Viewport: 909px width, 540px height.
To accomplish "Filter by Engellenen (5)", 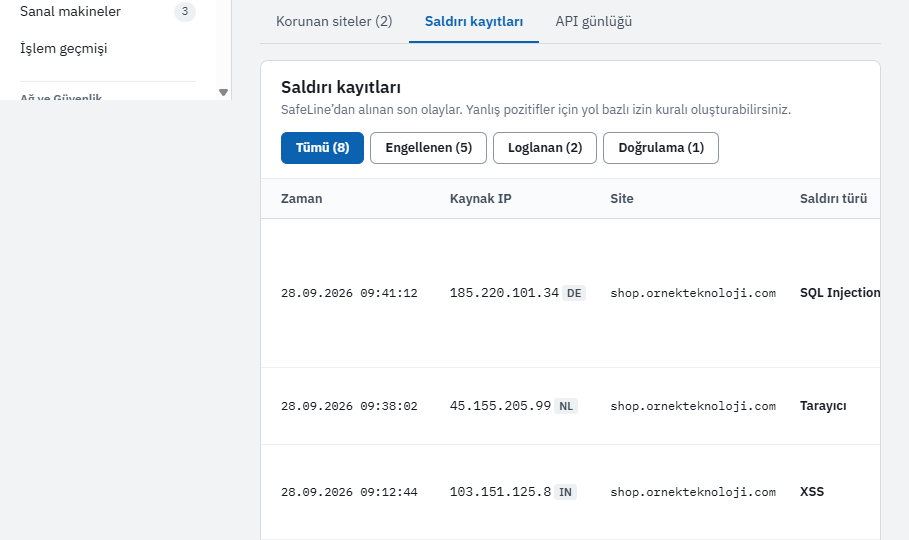I will click(x=428, y=148).
